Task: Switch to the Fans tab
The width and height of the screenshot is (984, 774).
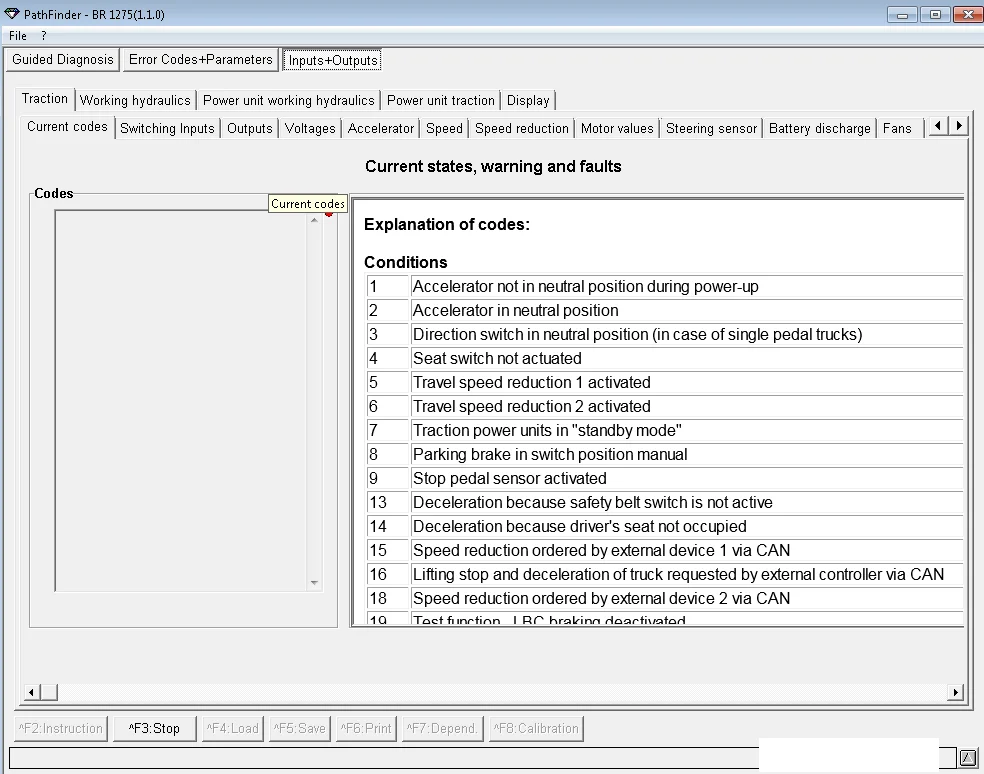Action: click(897, 127)
